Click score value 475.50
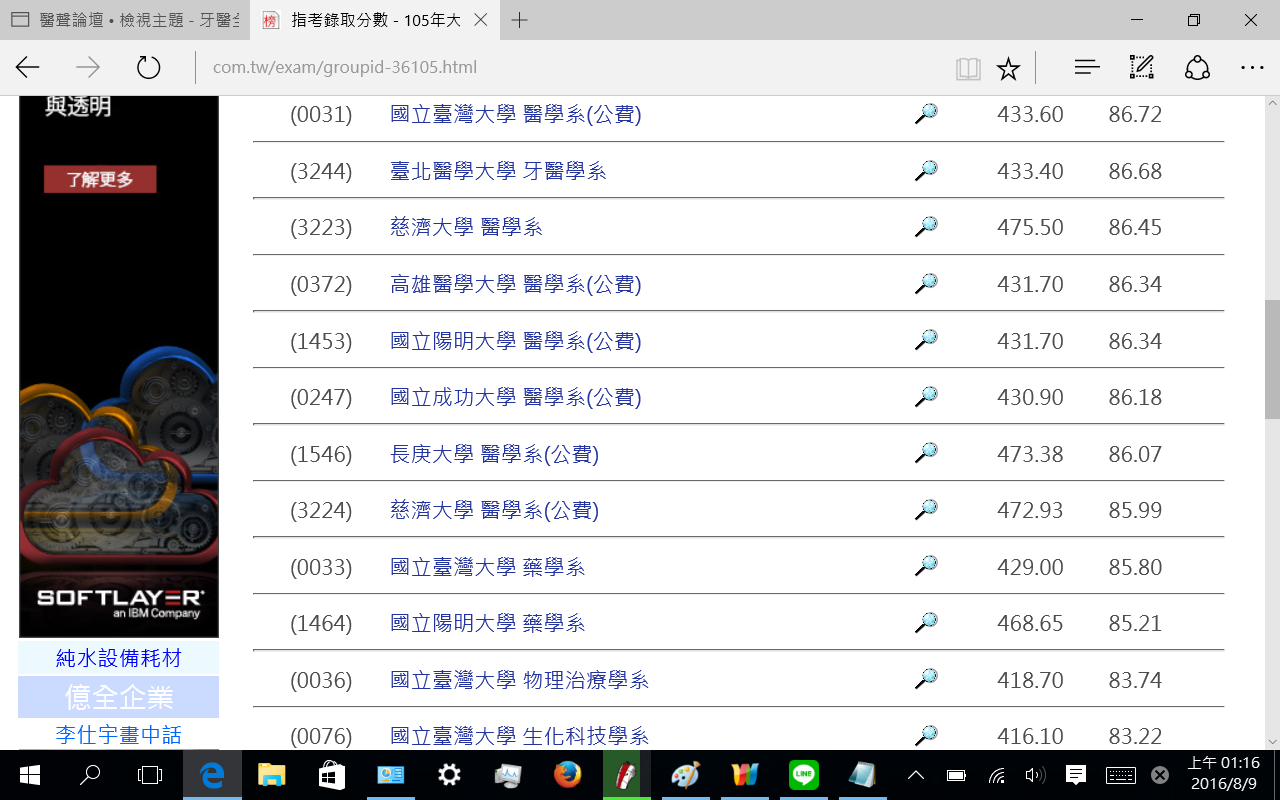The width and height of the screenshot is (1280, 800). (x=1030, y=227)
